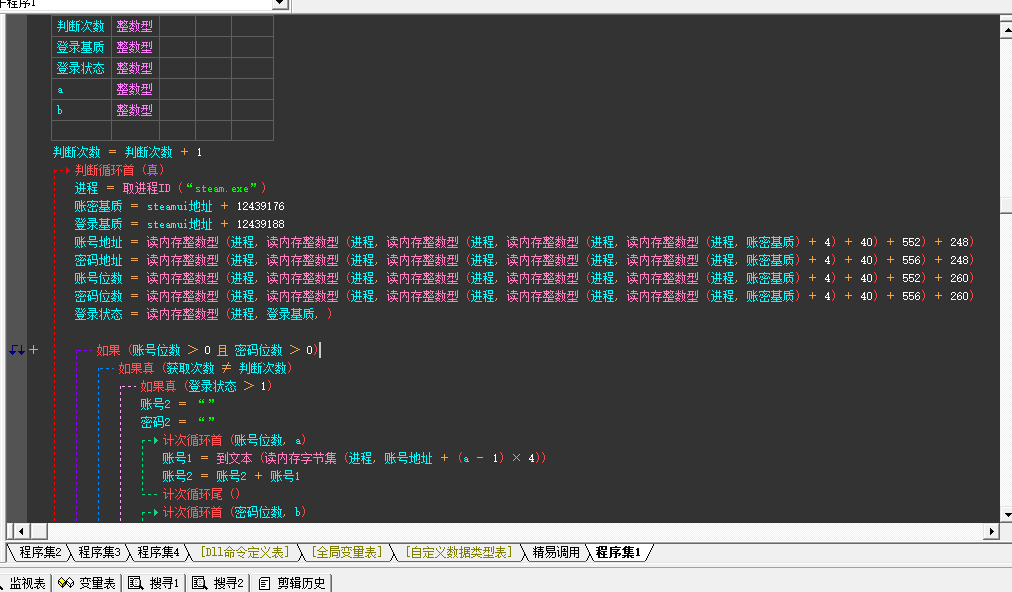Image resolution: width=1012 pixels, height=592 pixels.
Task: Open the [自定义数据类型表] tab
Action: (458, 552)
